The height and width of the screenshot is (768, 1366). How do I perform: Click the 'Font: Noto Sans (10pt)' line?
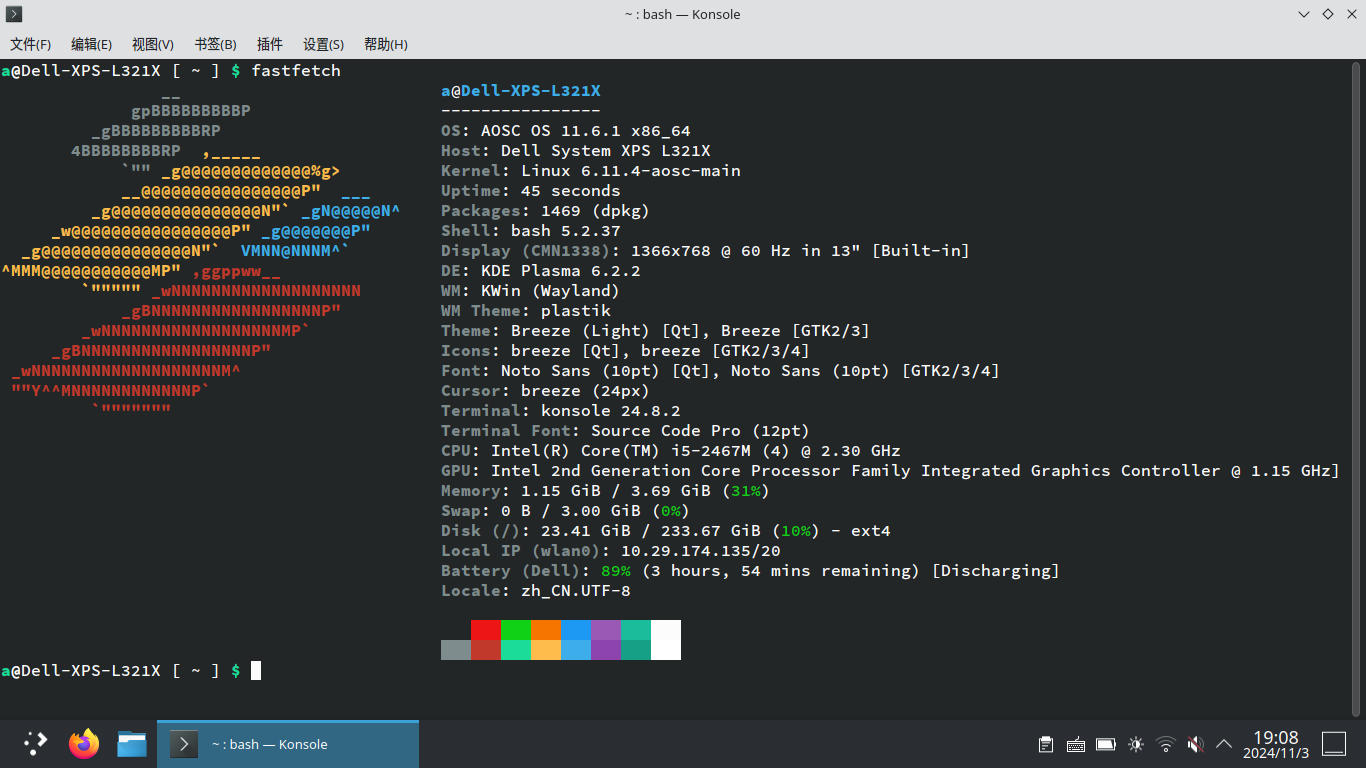click(721, 371)
